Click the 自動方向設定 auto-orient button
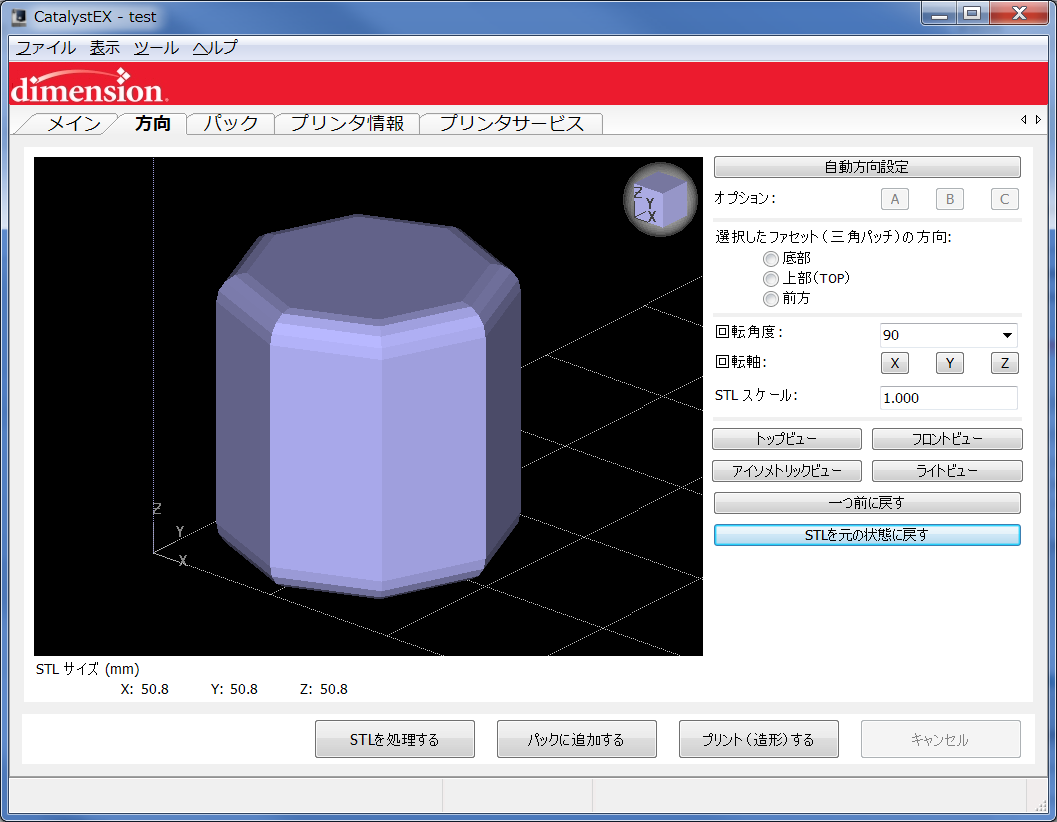 [x=866, y=166]
